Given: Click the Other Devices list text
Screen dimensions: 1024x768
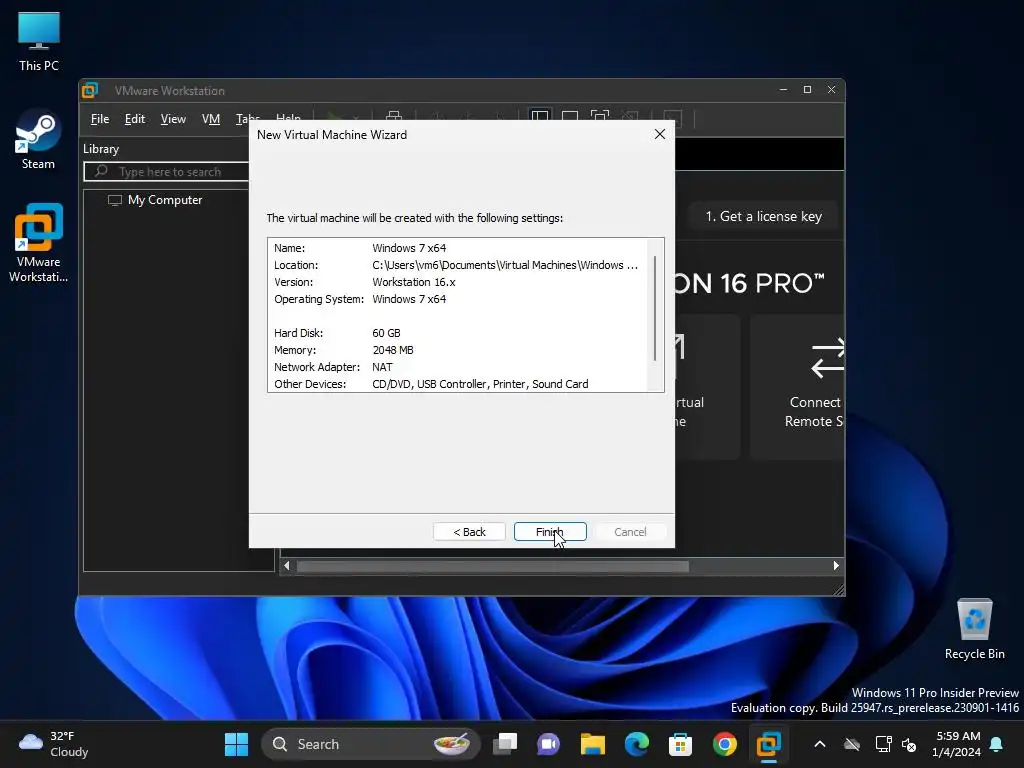Looking at the screenshot, I should coord(480,384).
